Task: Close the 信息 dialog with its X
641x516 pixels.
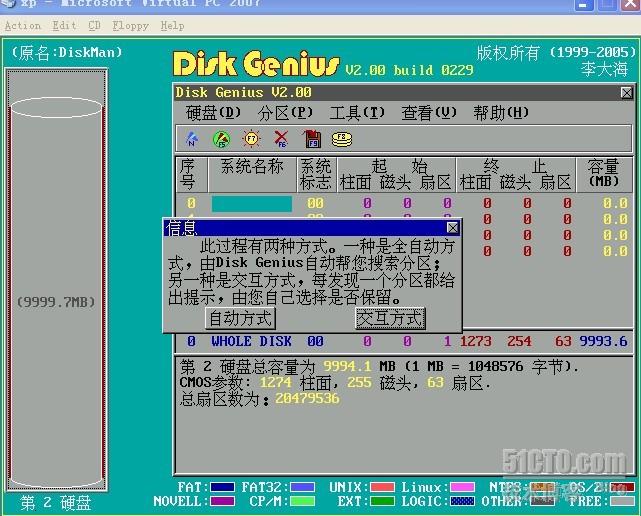Action: point(452,227)
